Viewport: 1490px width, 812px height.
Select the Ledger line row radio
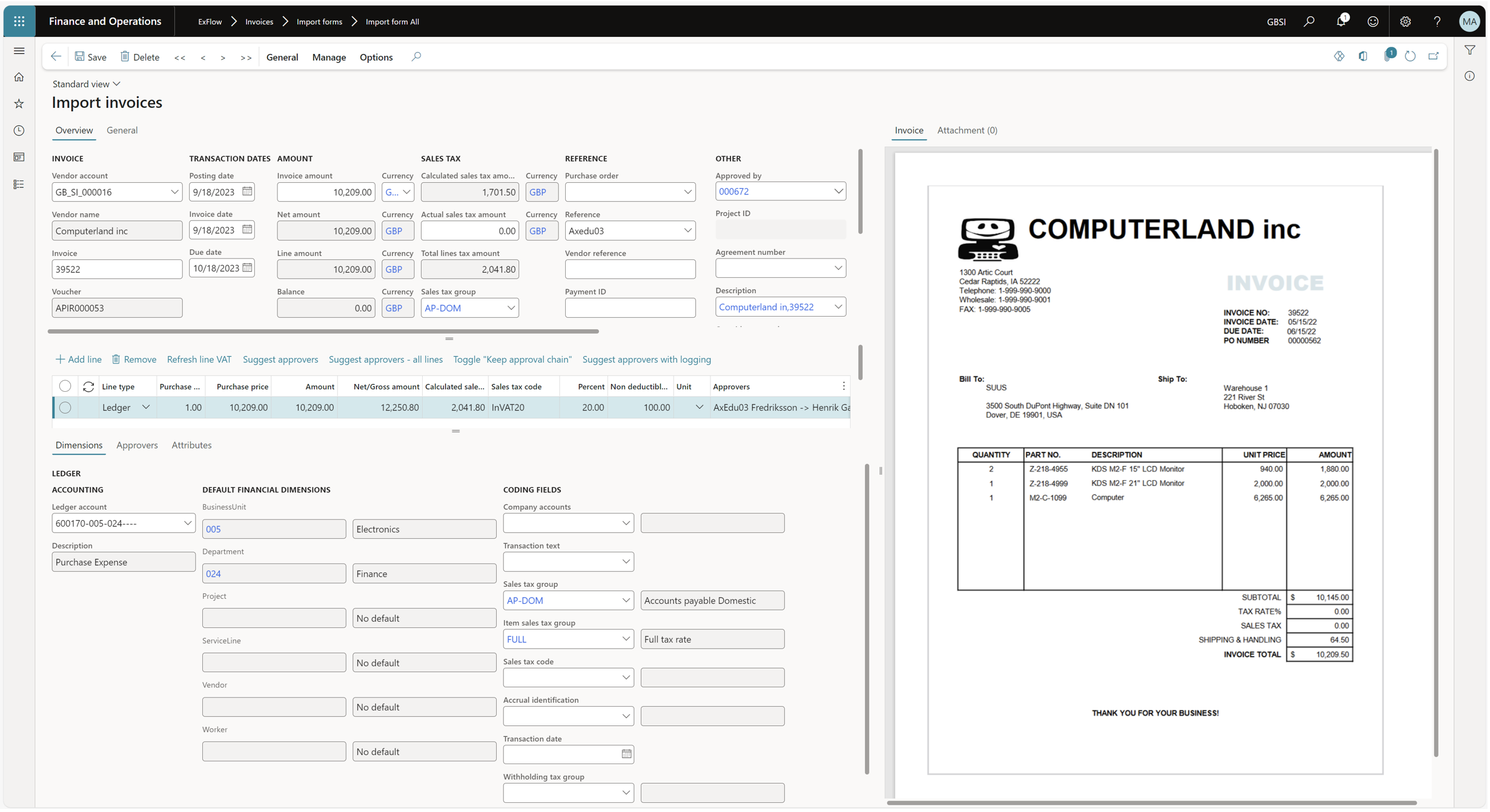(65, 408)
